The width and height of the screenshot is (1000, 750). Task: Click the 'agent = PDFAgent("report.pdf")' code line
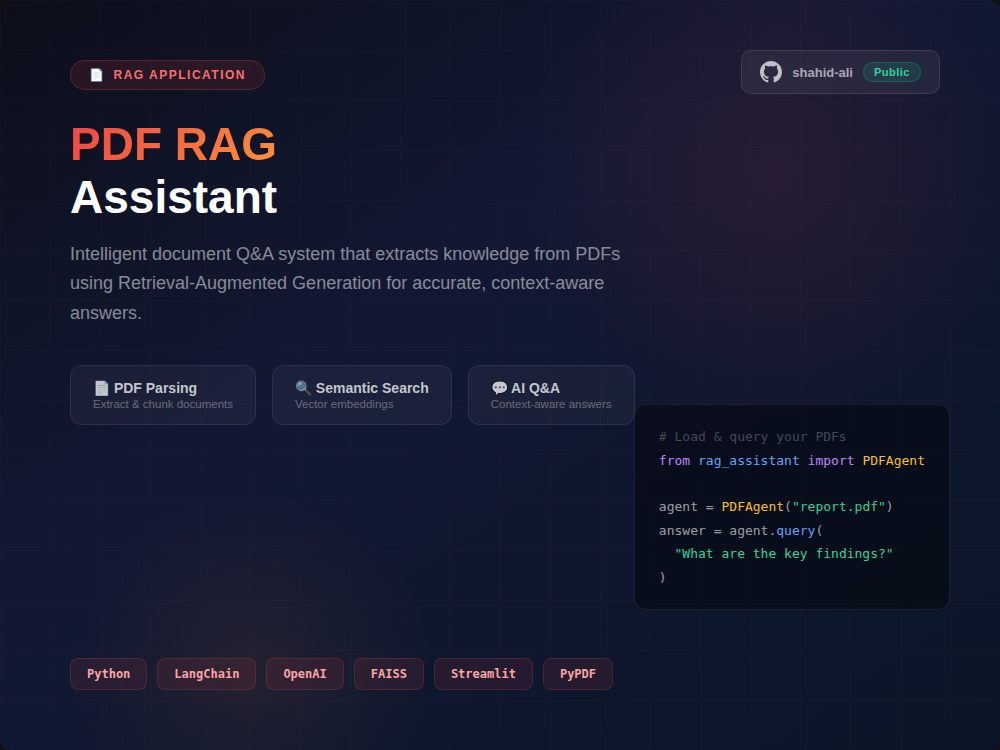pyautogui.click(x=776, y=506)
